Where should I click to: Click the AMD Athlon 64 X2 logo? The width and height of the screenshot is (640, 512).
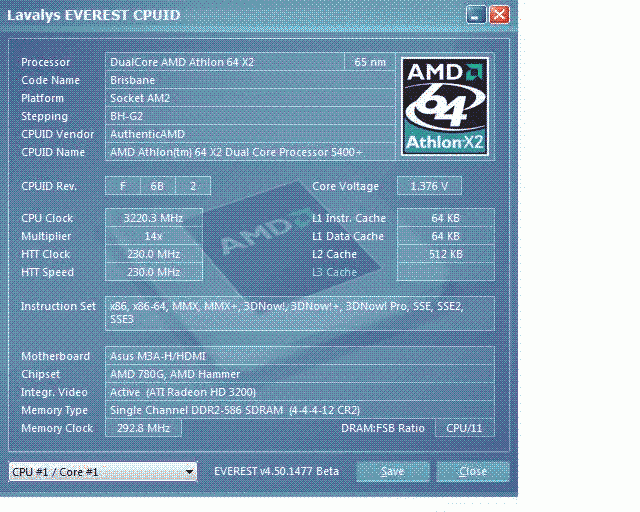[x=445, y=107]
